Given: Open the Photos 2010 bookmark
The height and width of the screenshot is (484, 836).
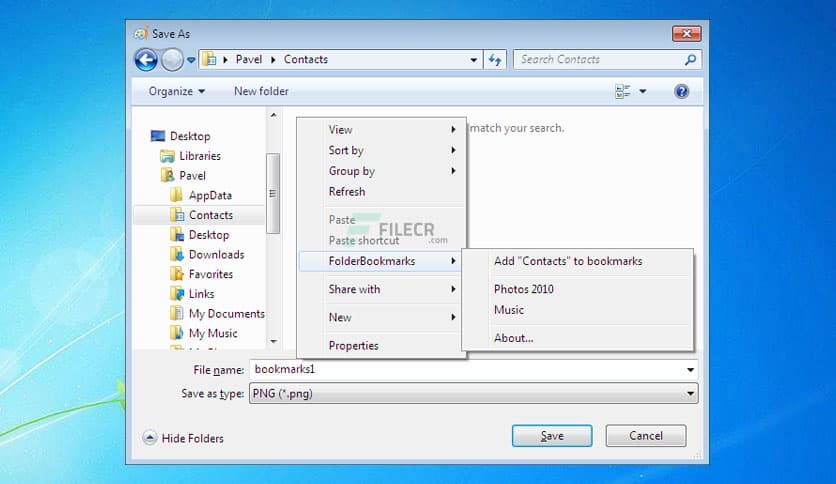Looking at the screenshot, I should pyautogui.click(x=578, y=289).
